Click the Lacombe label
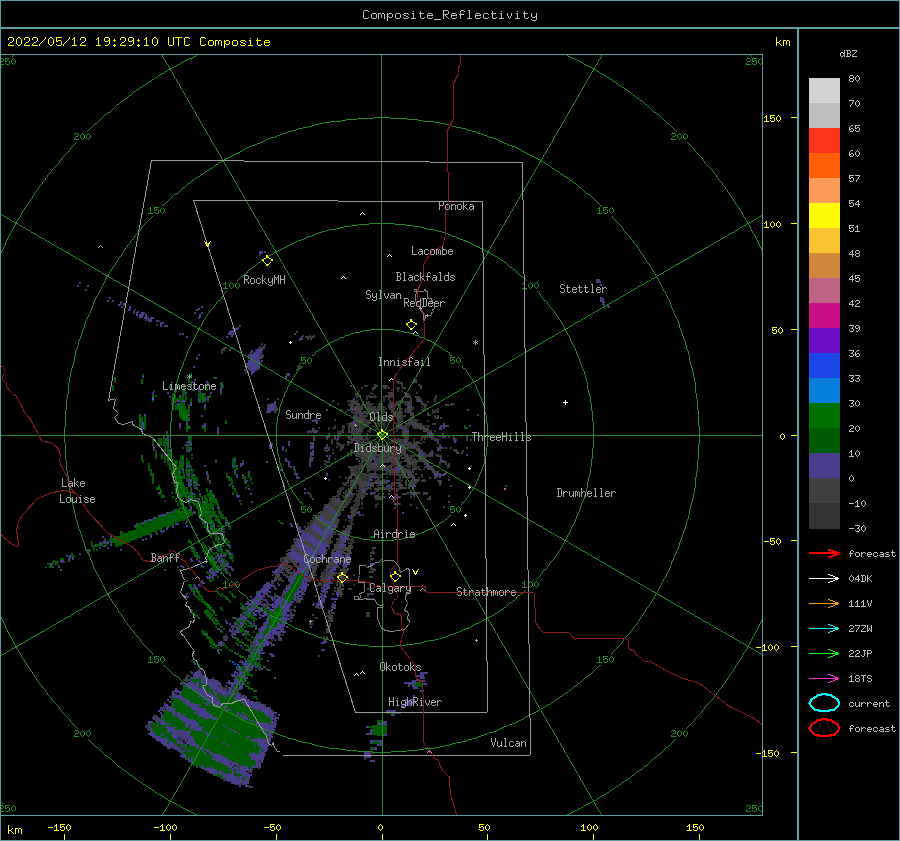Screen dimensions: 900x841 click(x=432, y=251)
